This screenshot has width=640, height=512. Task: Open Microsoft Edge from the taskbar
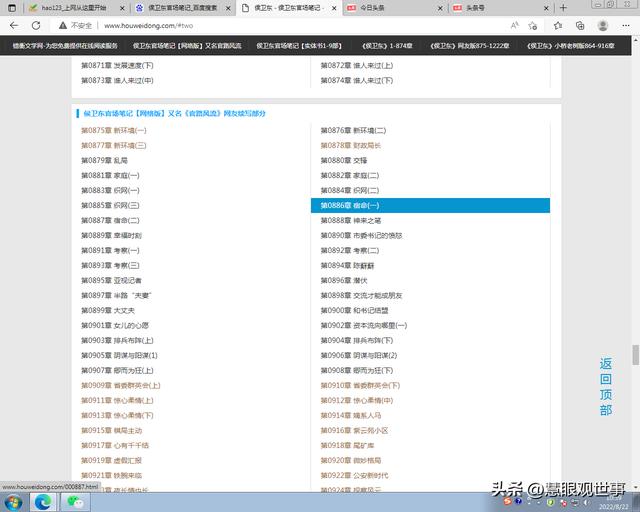pyautogui.click(x=42, y=502)
